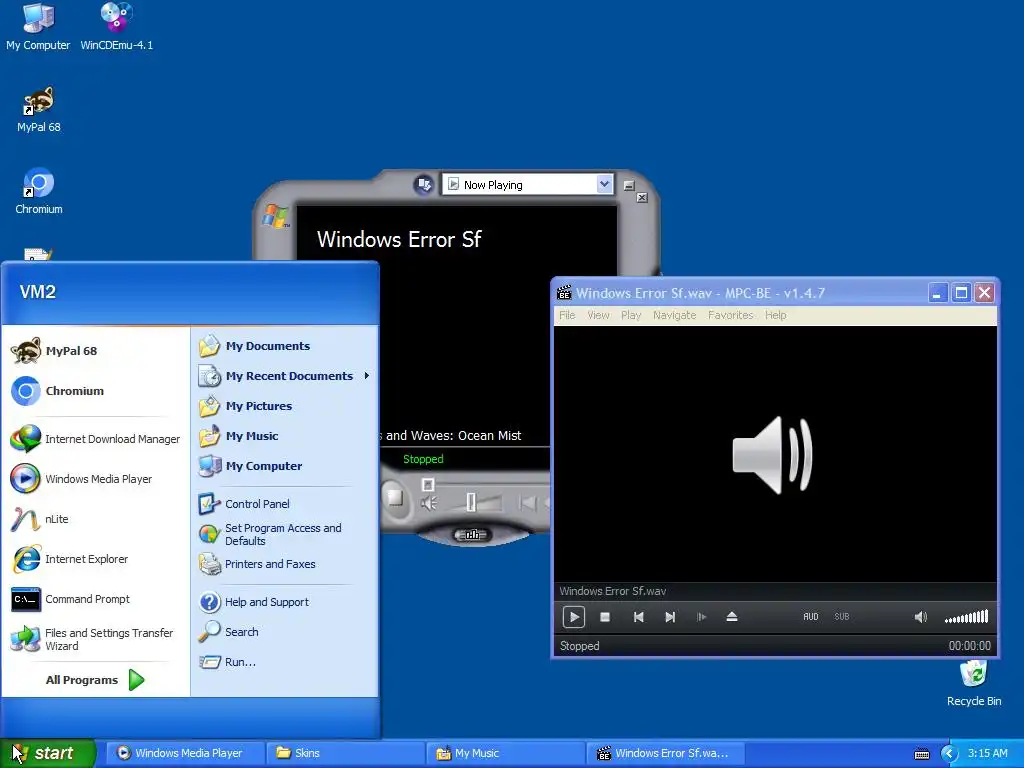The height and width of the screenshot is (768, 1024).
Task: Click the Windows logo in Media Player skin
Action: tap(275, 216)
